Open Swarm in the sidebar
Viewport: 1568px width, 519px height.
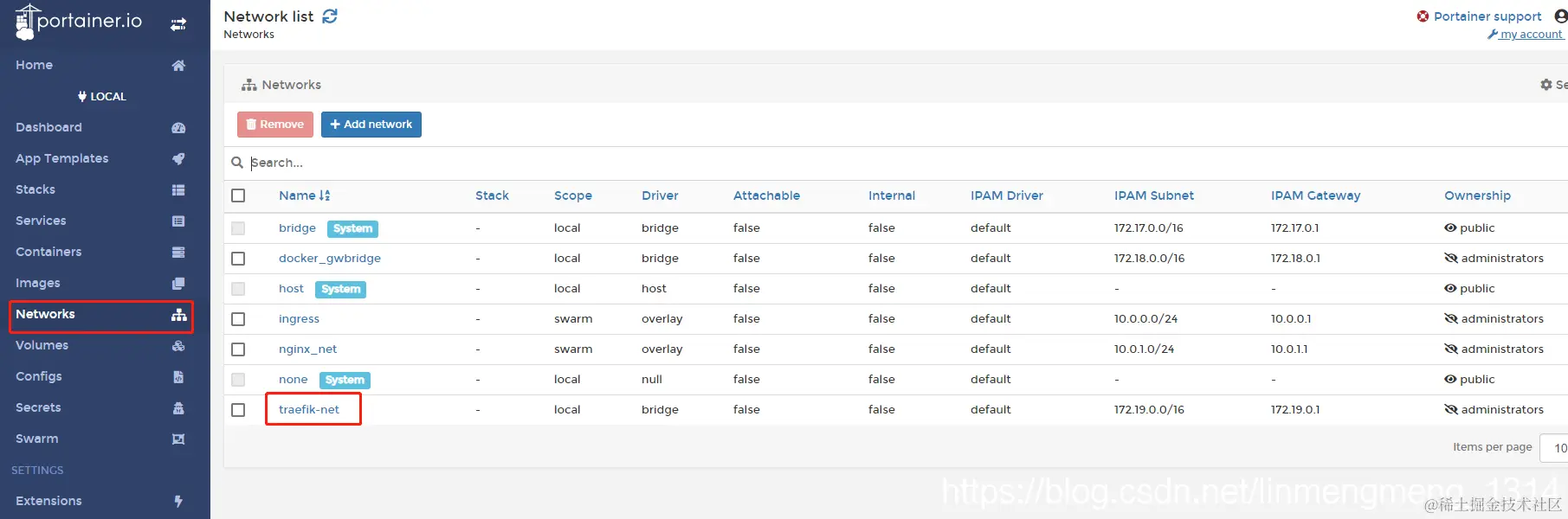[x=37, y=439]
